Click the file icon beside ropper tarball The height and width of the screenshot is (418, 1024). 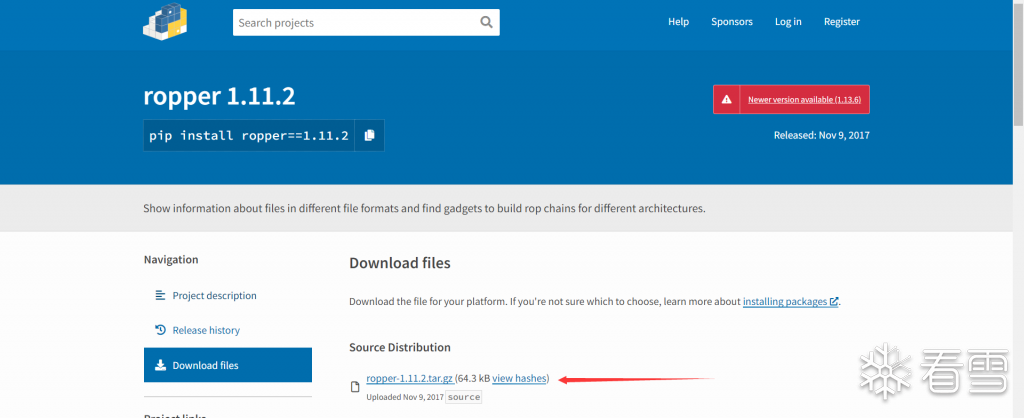click(355, 387)
